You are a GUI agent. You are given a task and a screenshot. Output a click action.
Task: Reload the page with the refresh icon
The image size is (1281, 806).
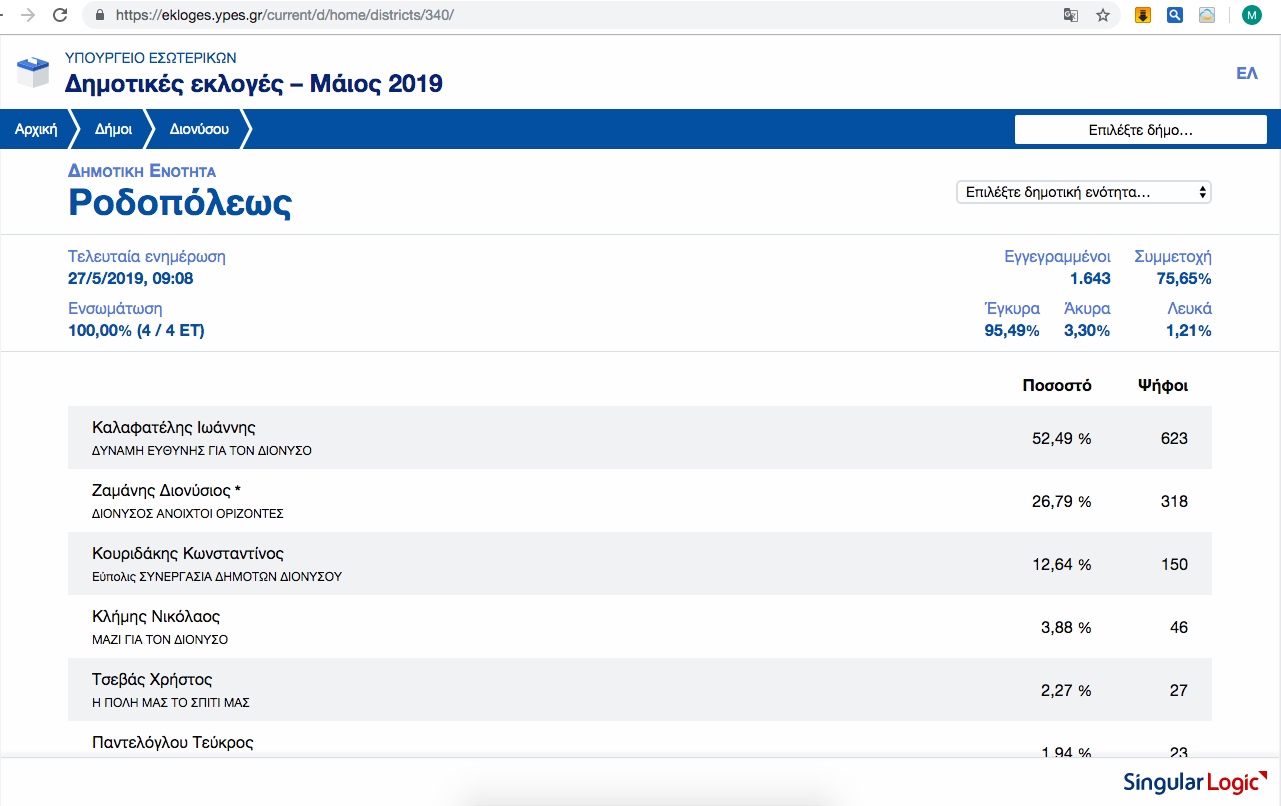(60, 15)
